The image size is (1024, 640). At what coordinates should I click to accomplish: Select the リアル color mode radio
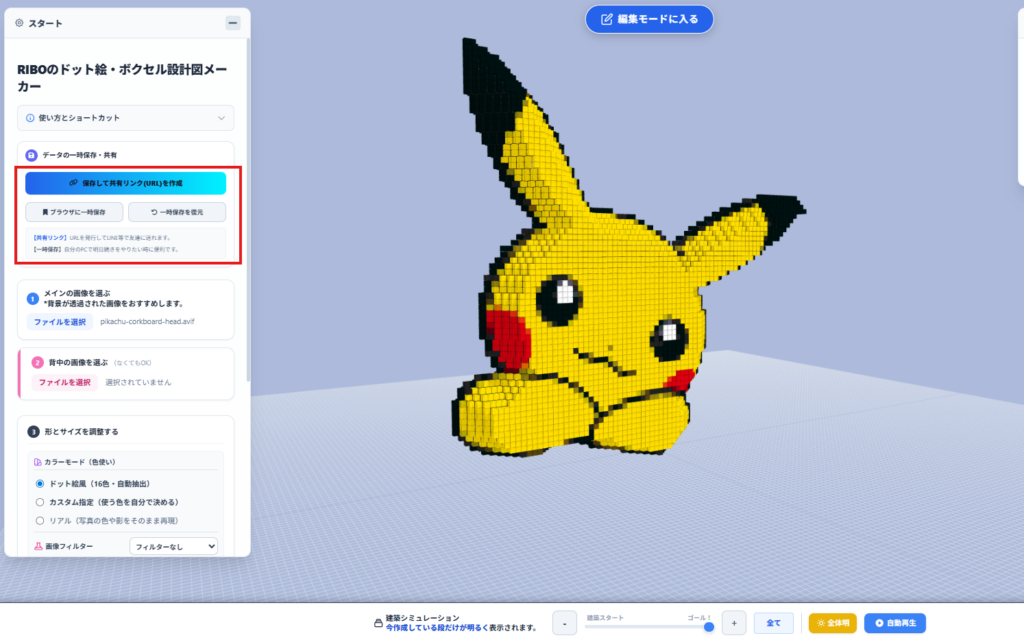40,521
